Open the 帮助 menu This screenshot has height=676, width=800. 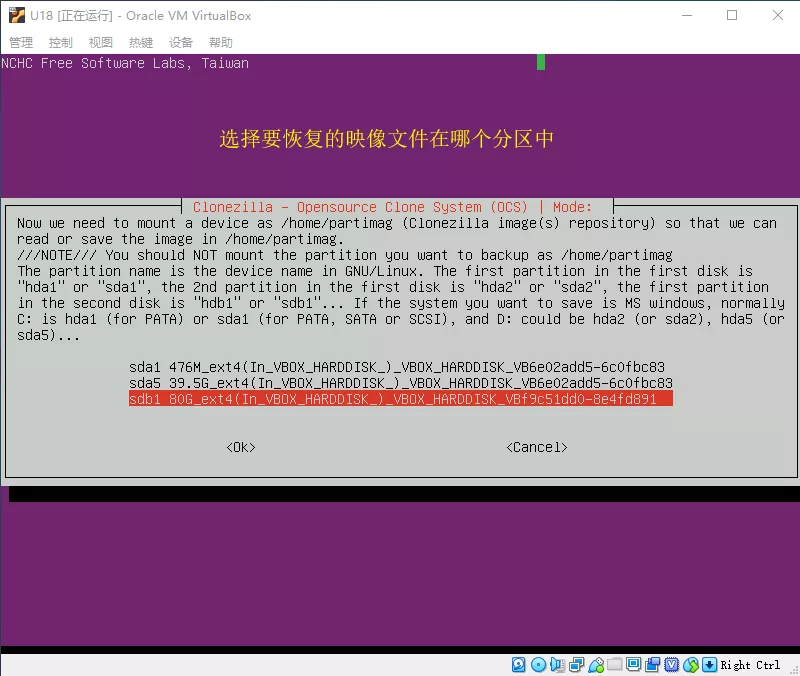pyautogui.click(x=221, y=42)
